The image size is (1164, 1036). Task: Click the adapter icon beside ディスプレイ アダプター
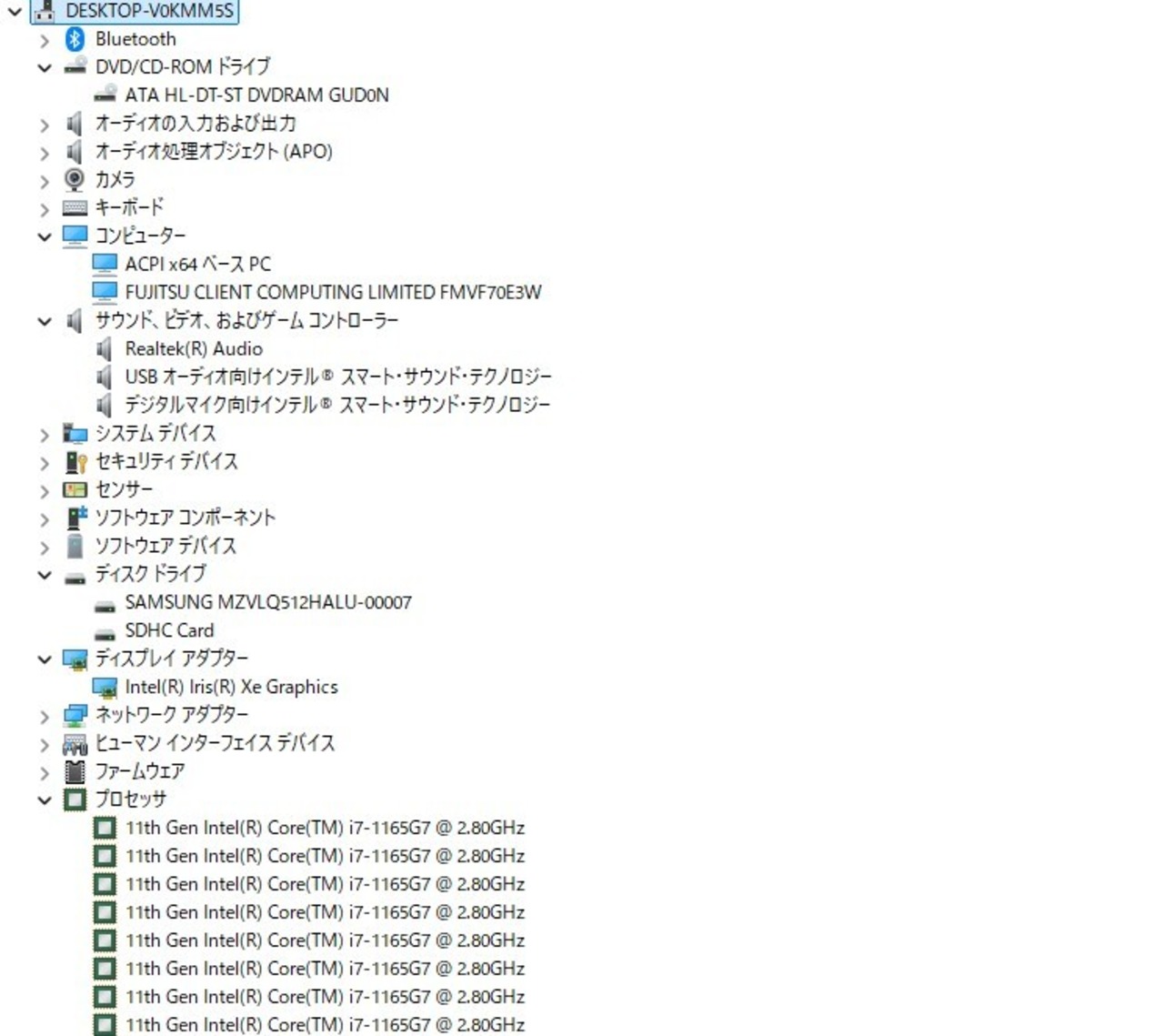click(x=75, y=659)
